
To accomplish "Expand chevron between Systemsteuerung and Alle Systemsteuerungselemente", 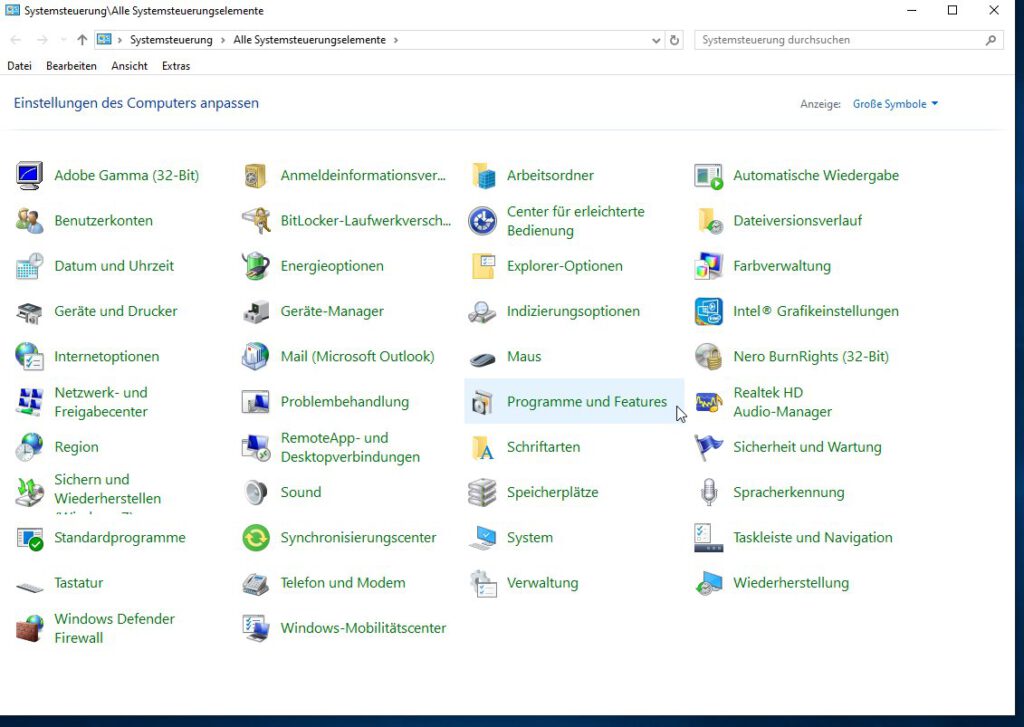I will tap(223, 40).
